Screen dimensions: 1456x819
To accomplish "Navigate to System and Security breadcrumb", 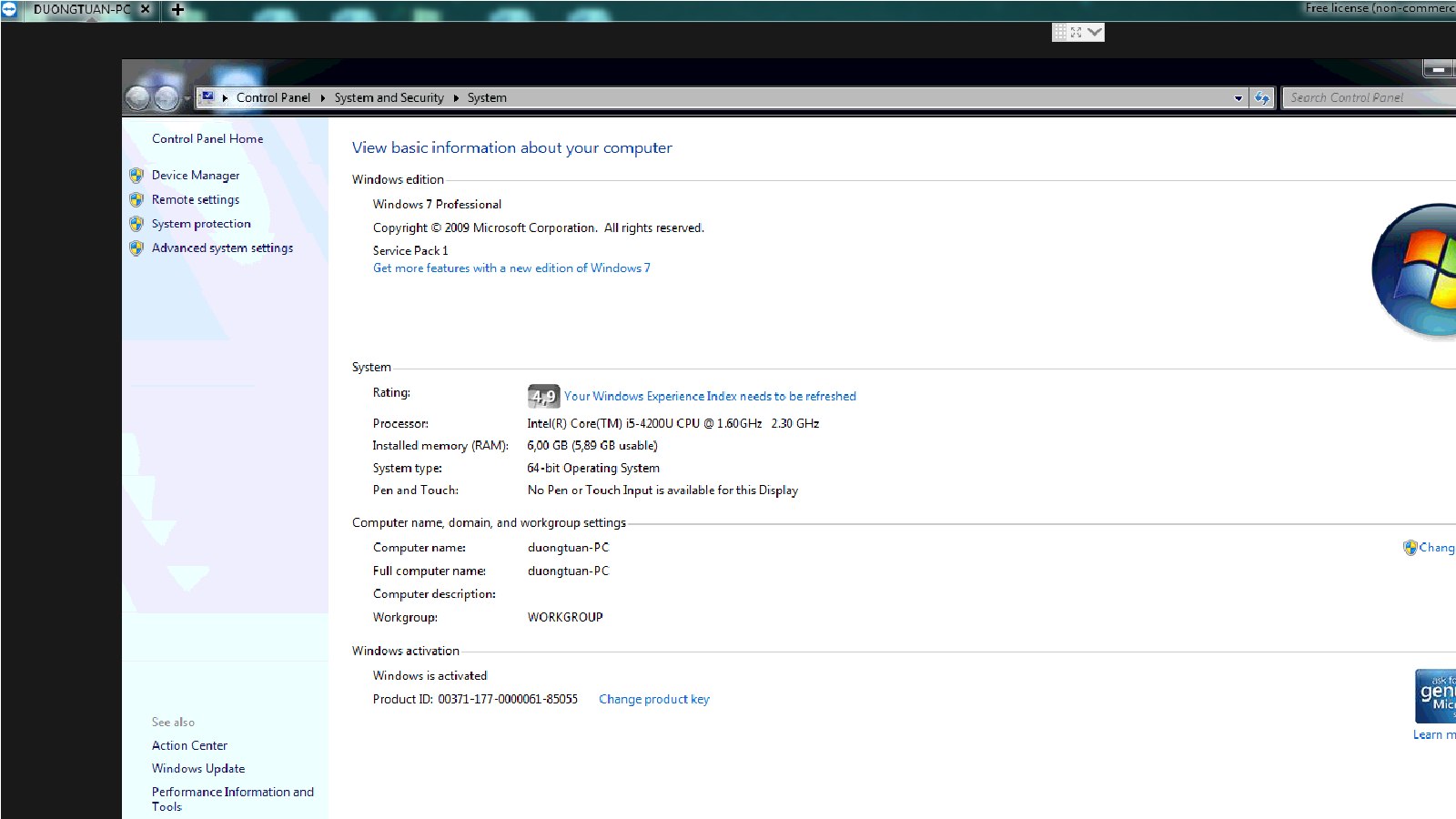I will pos(389,97).
